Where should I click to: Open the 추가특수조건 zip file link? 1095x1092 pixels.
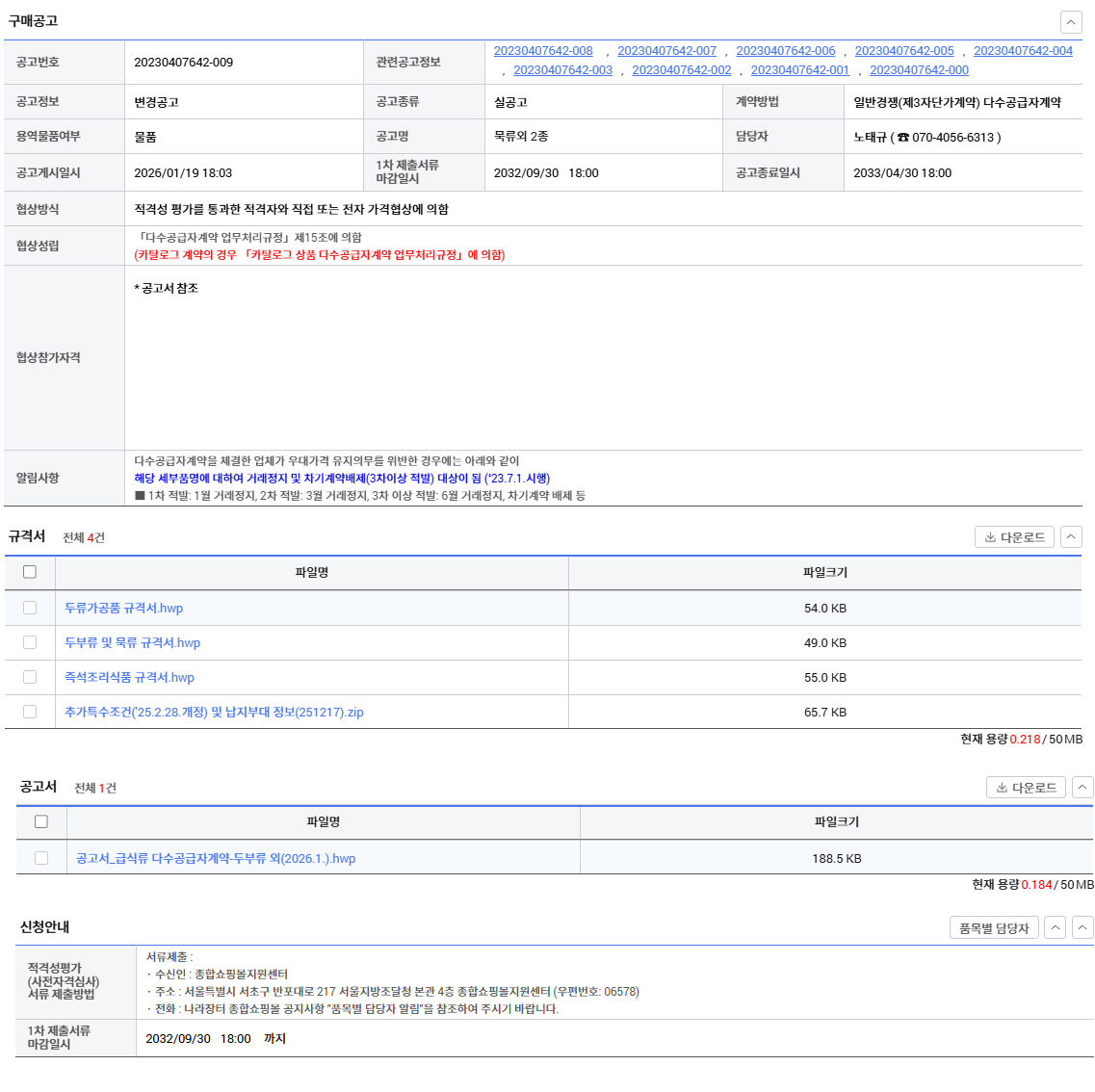click(x=214, y=713)
